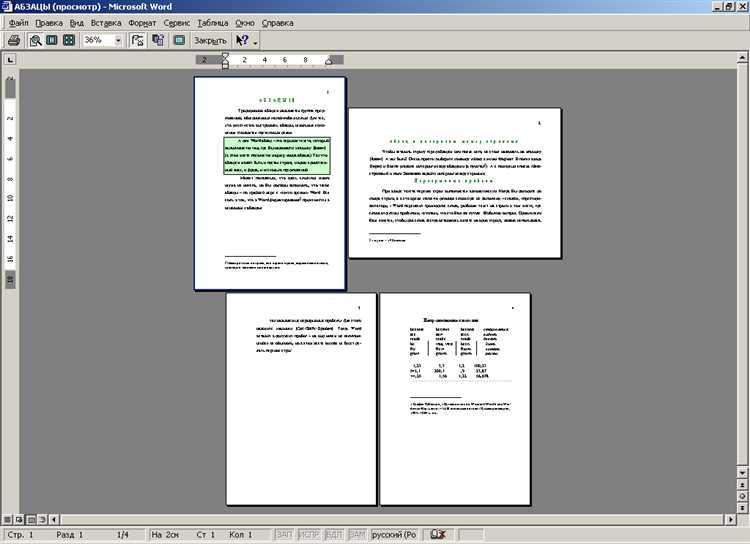
Task: Activate the context help arrow with question mark
Action: click(x=242, y=41)
